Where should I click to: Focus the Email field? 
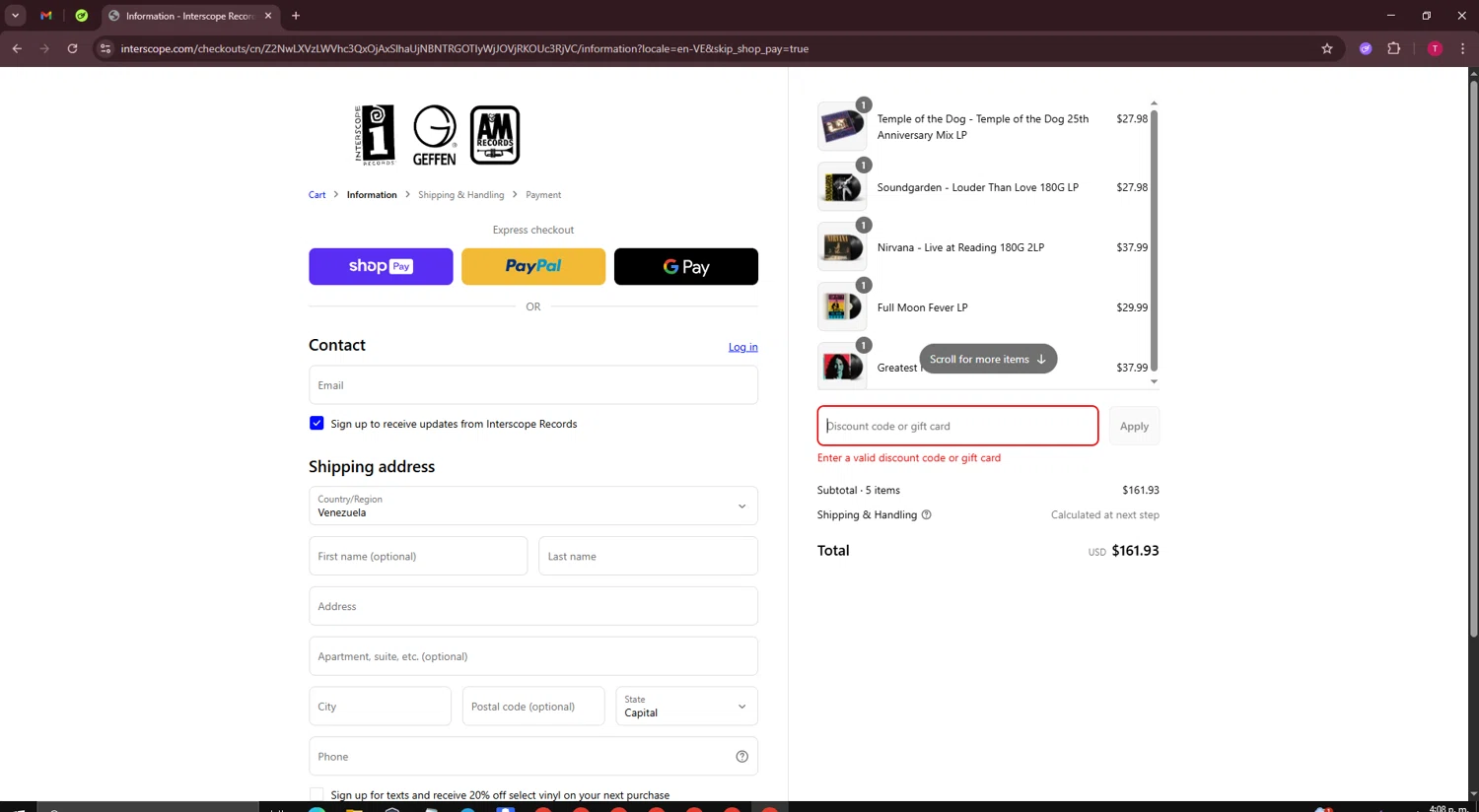[533, 385]
